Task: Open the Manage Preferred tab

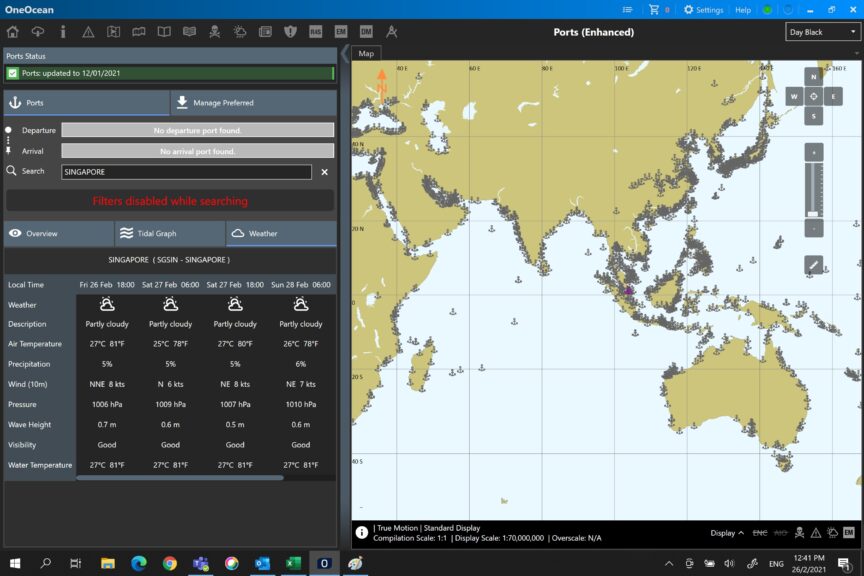Action: (x=253, y=103)
